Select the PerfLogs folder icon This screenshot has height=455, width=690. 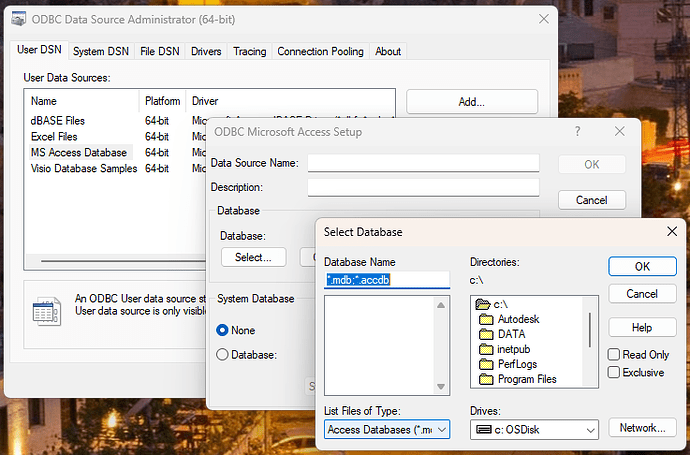click(x=486, y=364)
